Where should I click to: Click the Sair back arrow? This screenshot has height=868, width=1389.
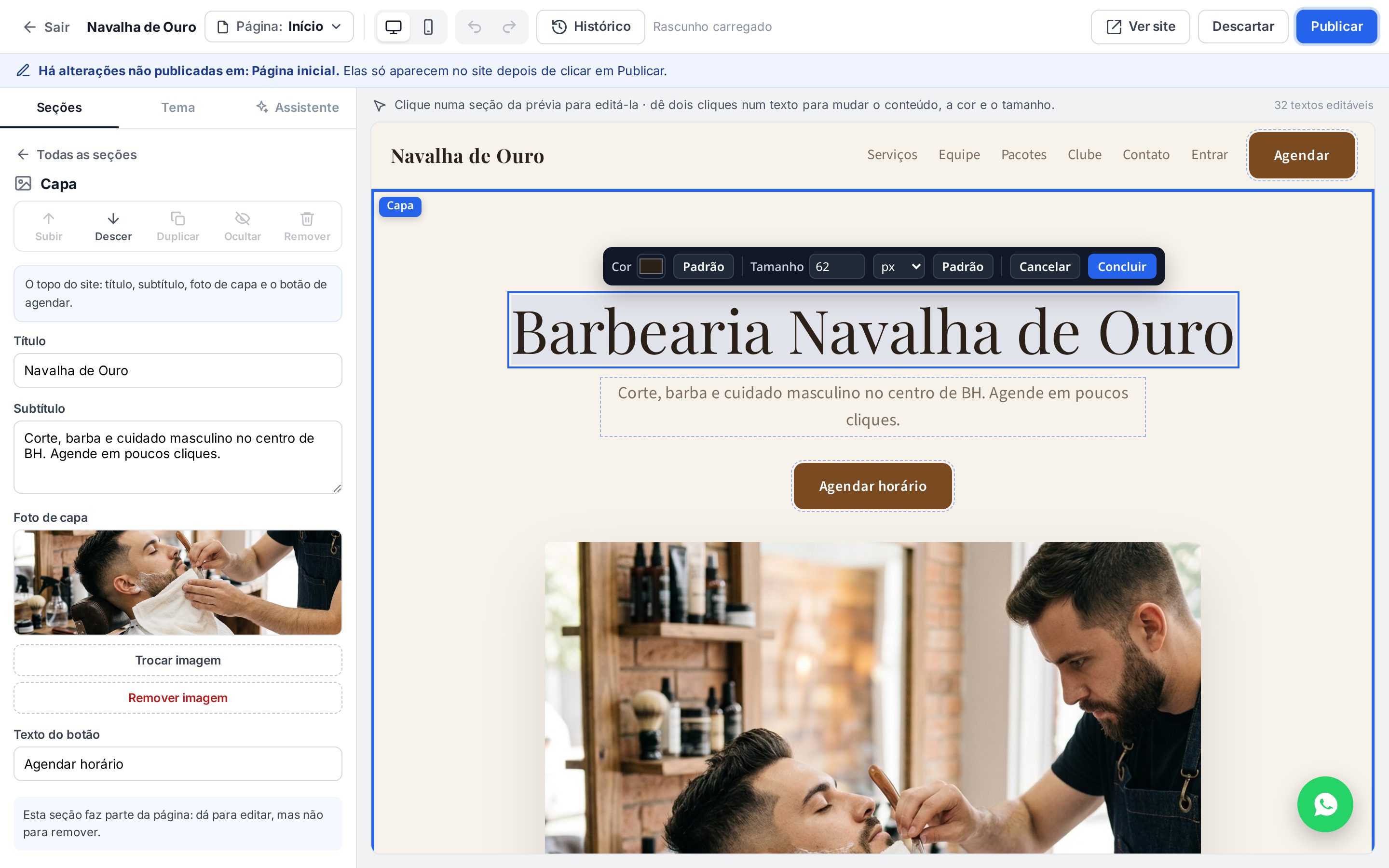pyautogui.click(x=29, y=27)
